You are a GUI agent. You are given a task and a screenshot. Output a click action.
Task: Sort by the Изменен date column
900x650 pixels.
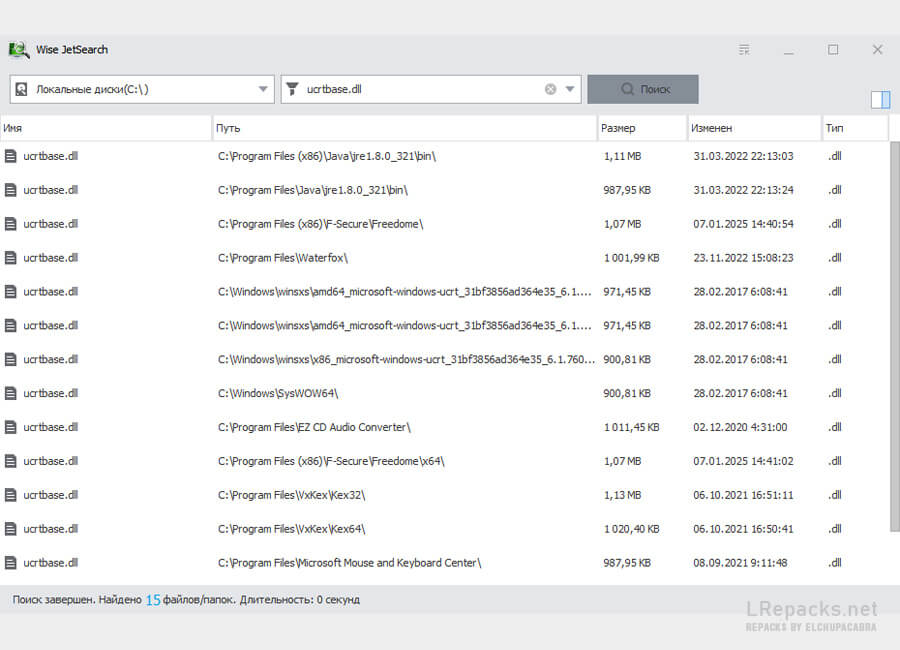coord(753,128)
